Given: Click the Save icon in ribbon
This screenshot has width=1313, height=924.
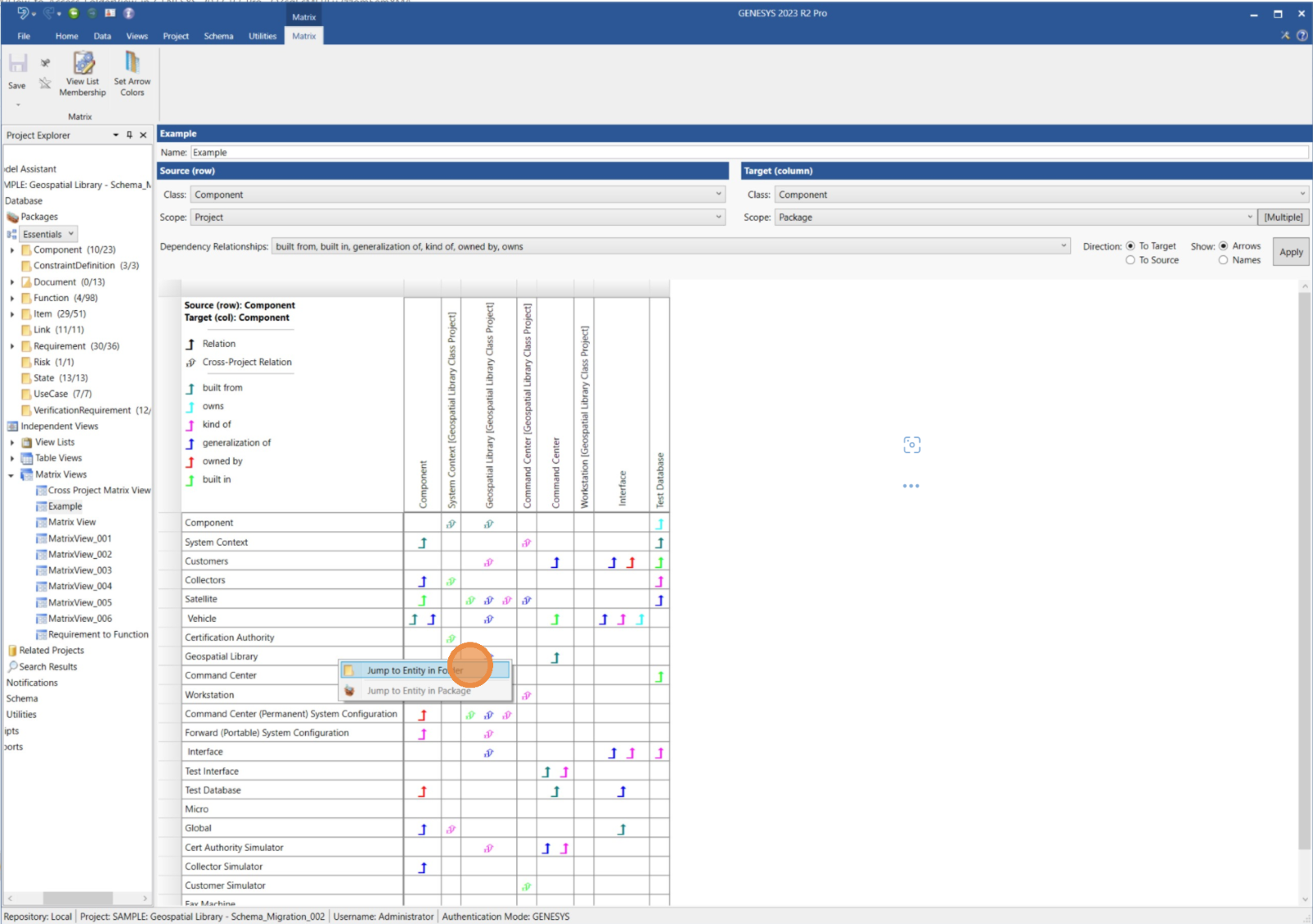Looking at the screenshot, I should pos(17,64).
